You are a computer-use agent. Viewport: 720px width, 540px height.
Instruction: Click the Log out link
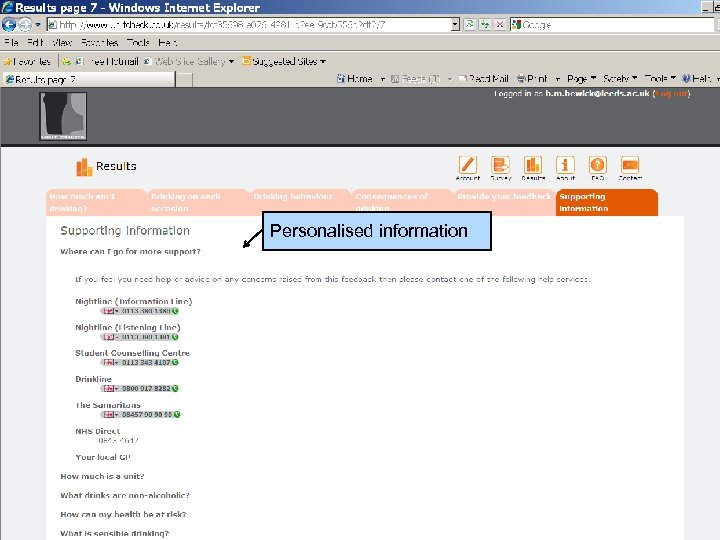coord(671,94)
